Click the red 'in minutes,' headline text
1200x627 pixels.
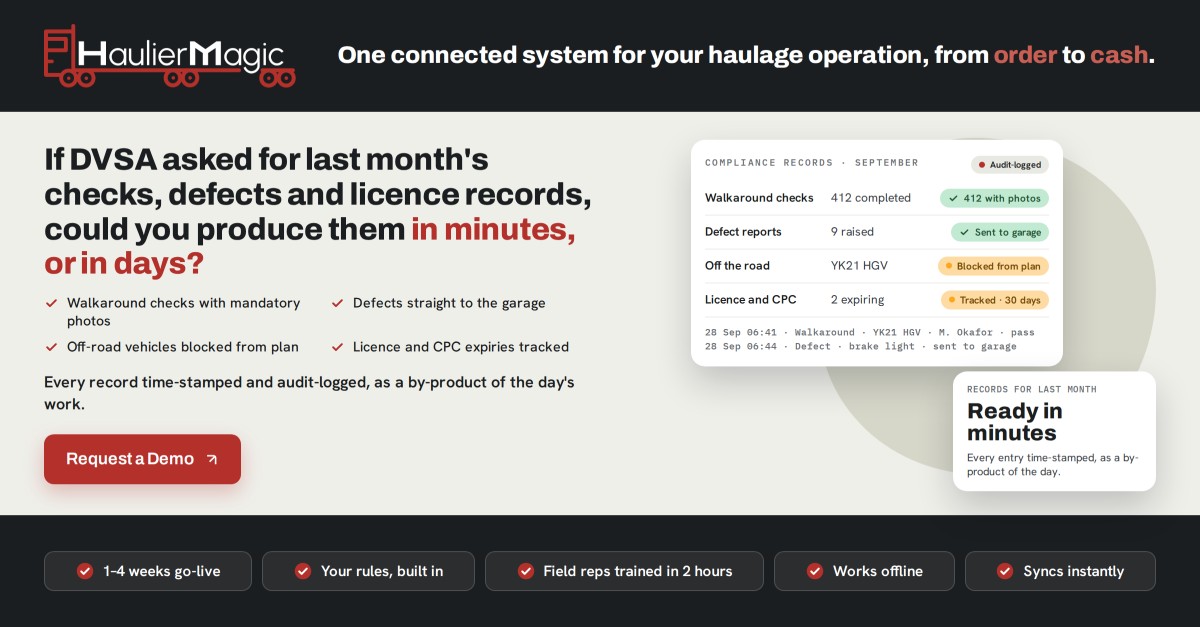click(493, 229)
